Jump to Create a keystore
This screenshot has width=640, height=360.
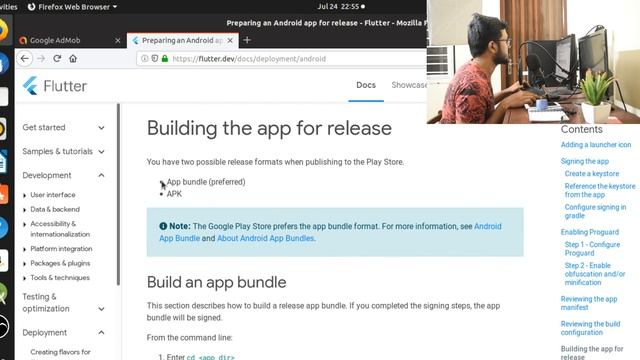(x=592, y=173)
